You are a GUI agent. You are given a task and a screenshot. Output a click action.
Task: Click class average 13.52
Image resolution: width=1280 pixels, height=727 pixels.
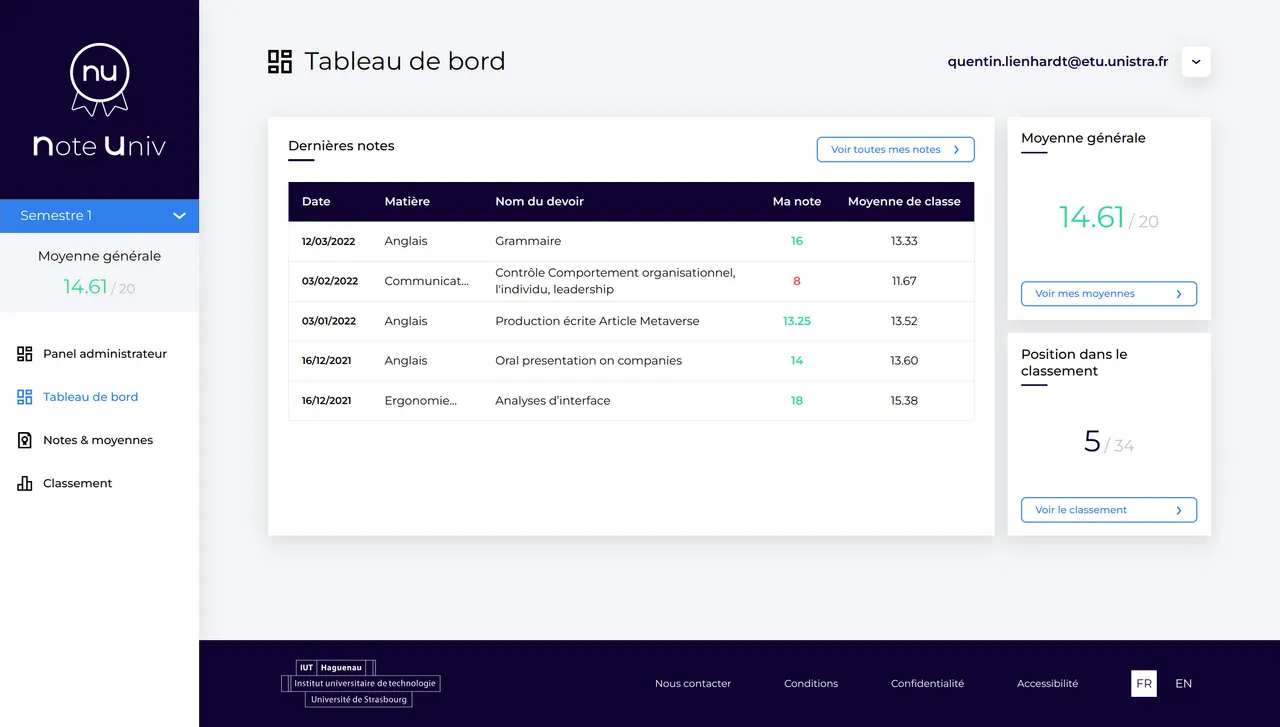[904, 321]
